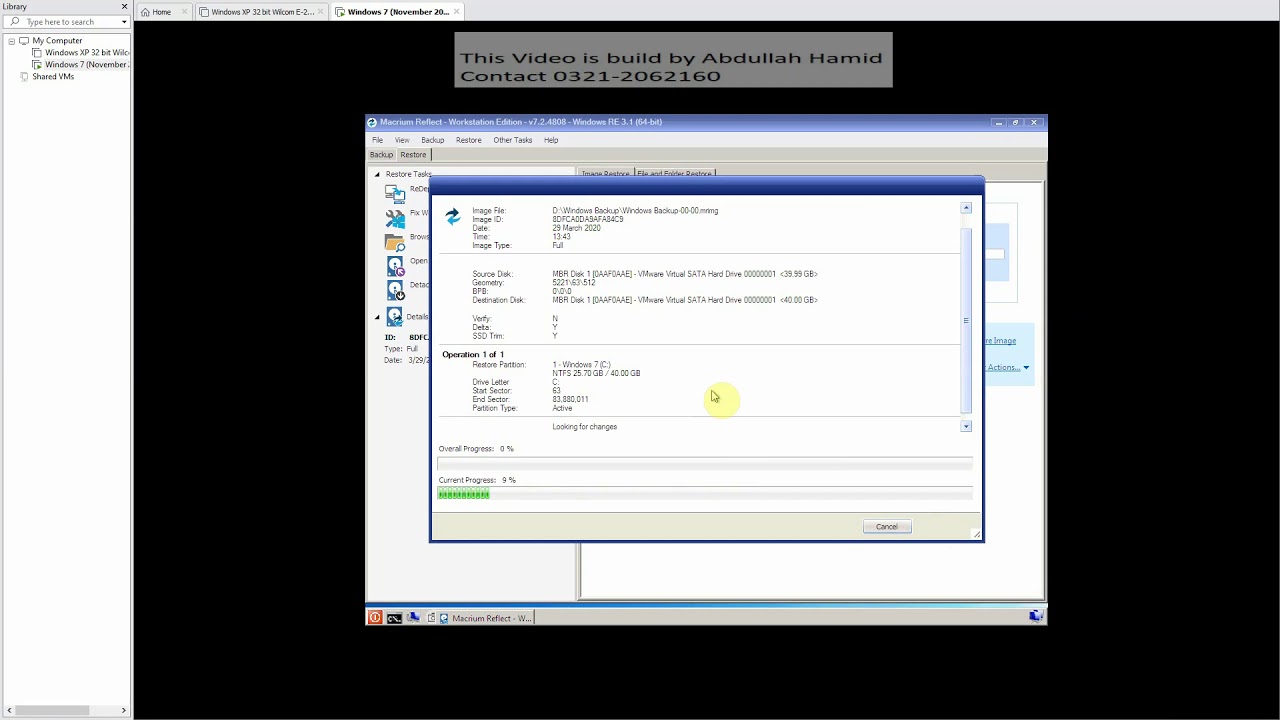Image resolution: width=1280 pixels, height=720 pixels.
Task: Open the File menu in Macrium Reflect
Action: 377,140
